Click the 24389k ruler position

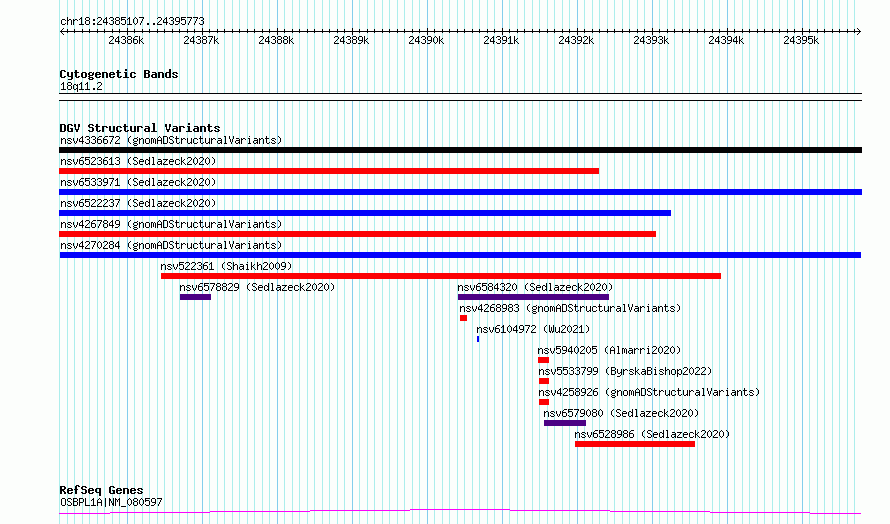coord(351,40)
